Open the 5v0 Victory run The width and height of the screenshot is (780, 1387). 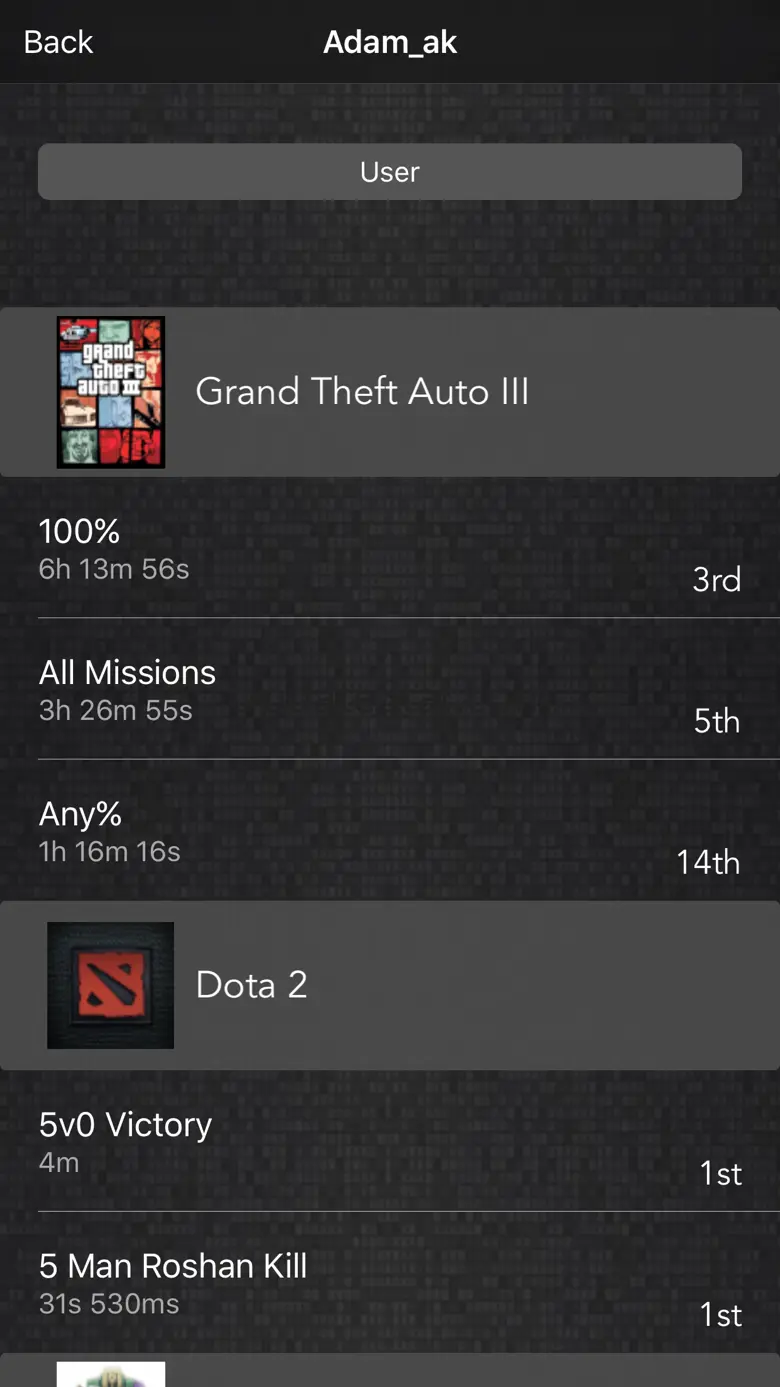(390, 1141)
